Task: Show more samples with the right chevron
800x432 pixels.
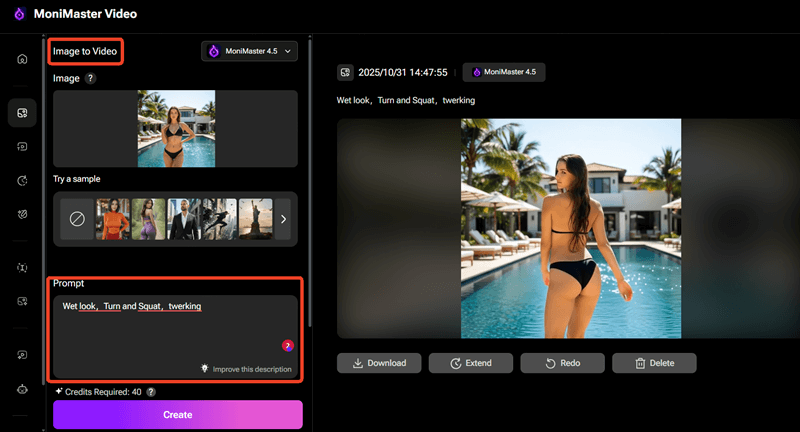Action: pos(283,219)
